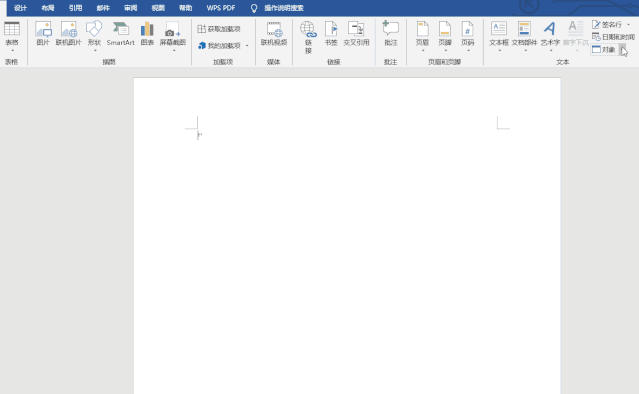Viewport: 639px width, 394px height.
Task: Add a new comment with 批注
Action: tap(390, 33)
